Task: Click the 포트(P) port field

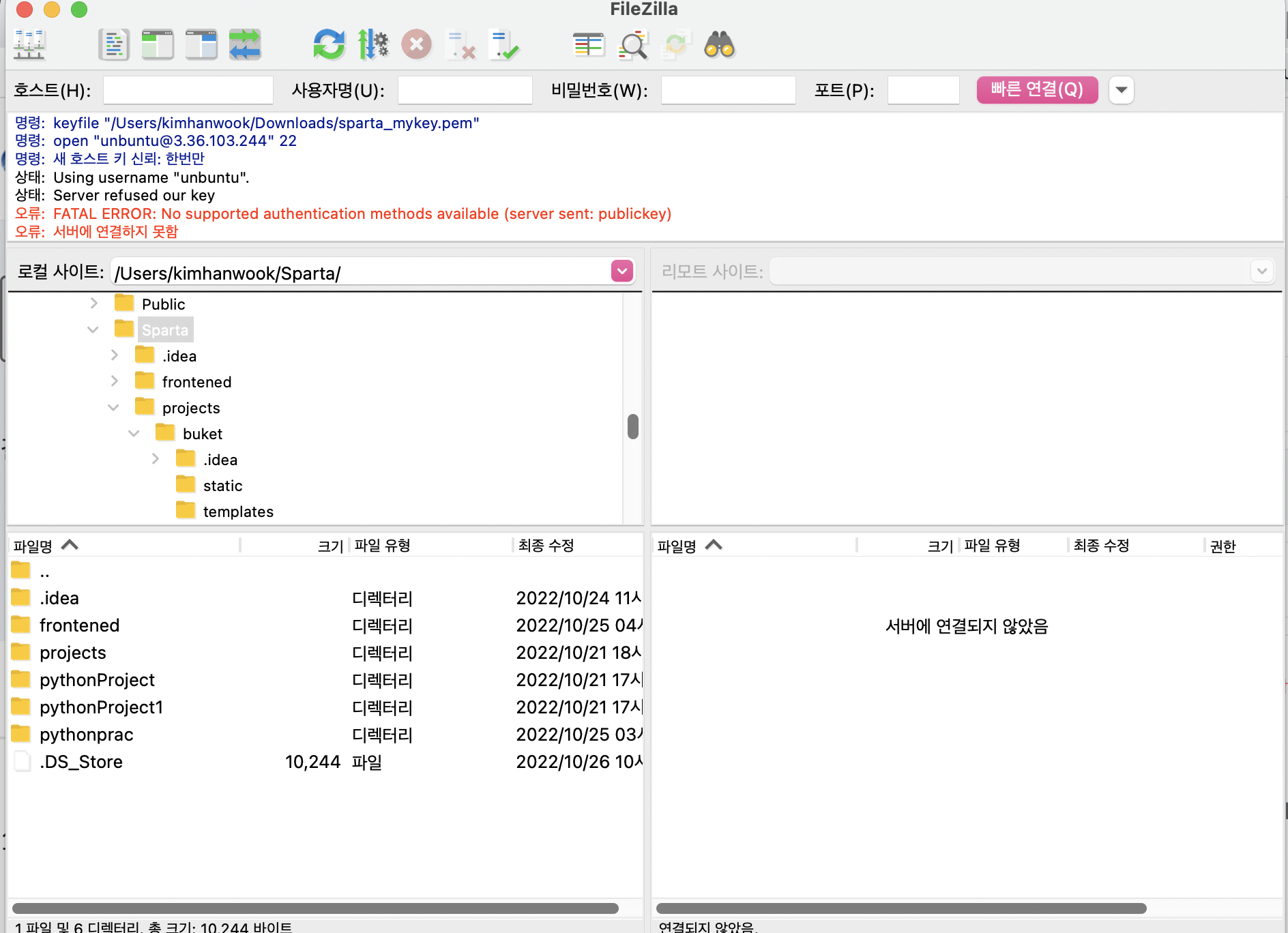Action: [x=924, y=90]
